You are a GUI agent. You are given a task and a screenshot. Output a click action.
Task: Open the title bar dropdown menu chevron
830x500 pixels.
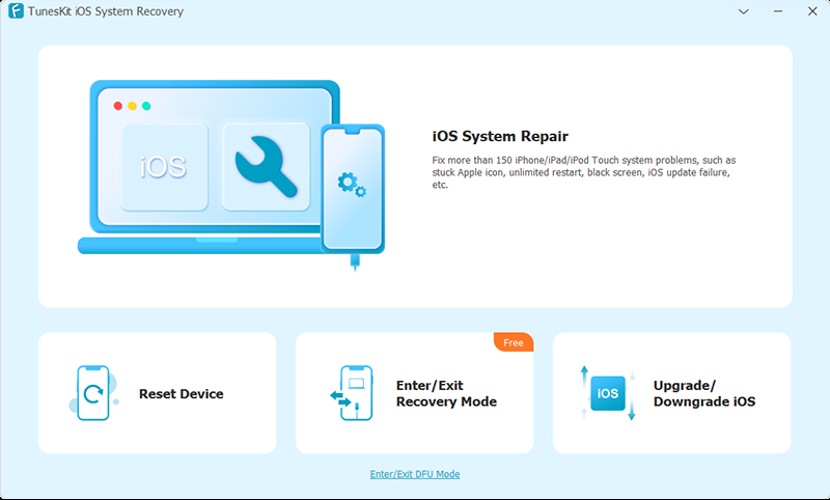[x=744, y=12]
